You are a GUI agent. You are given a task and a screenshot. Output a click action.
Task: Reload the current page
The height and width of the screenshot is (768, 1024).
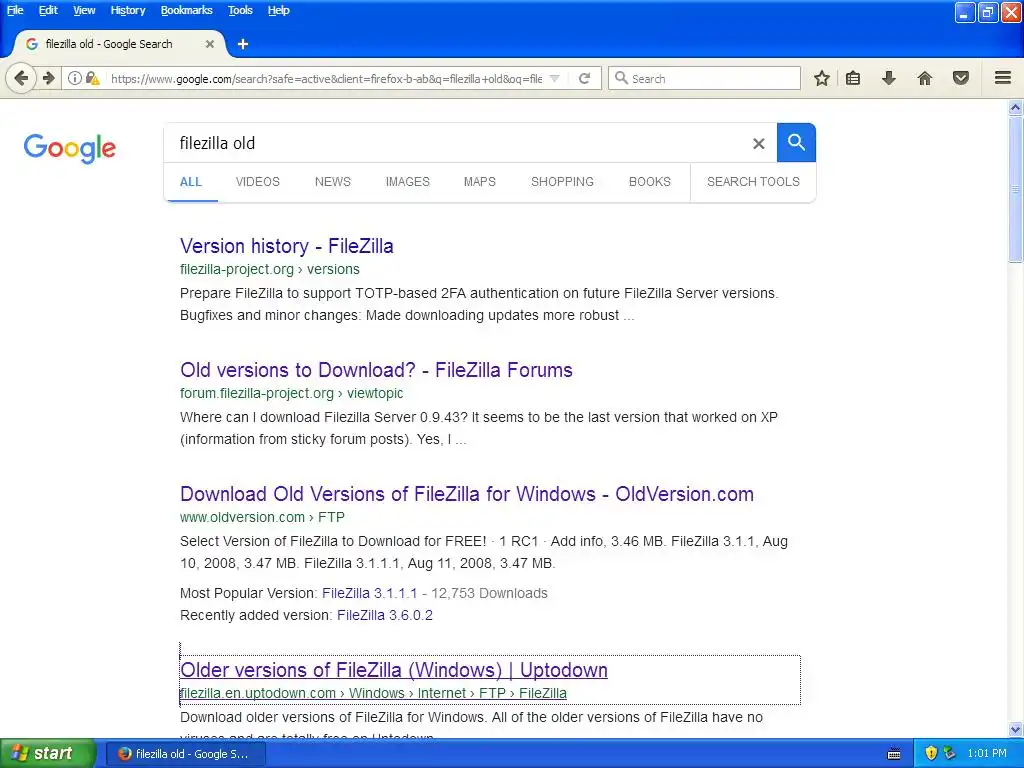(x=584, y=78)
